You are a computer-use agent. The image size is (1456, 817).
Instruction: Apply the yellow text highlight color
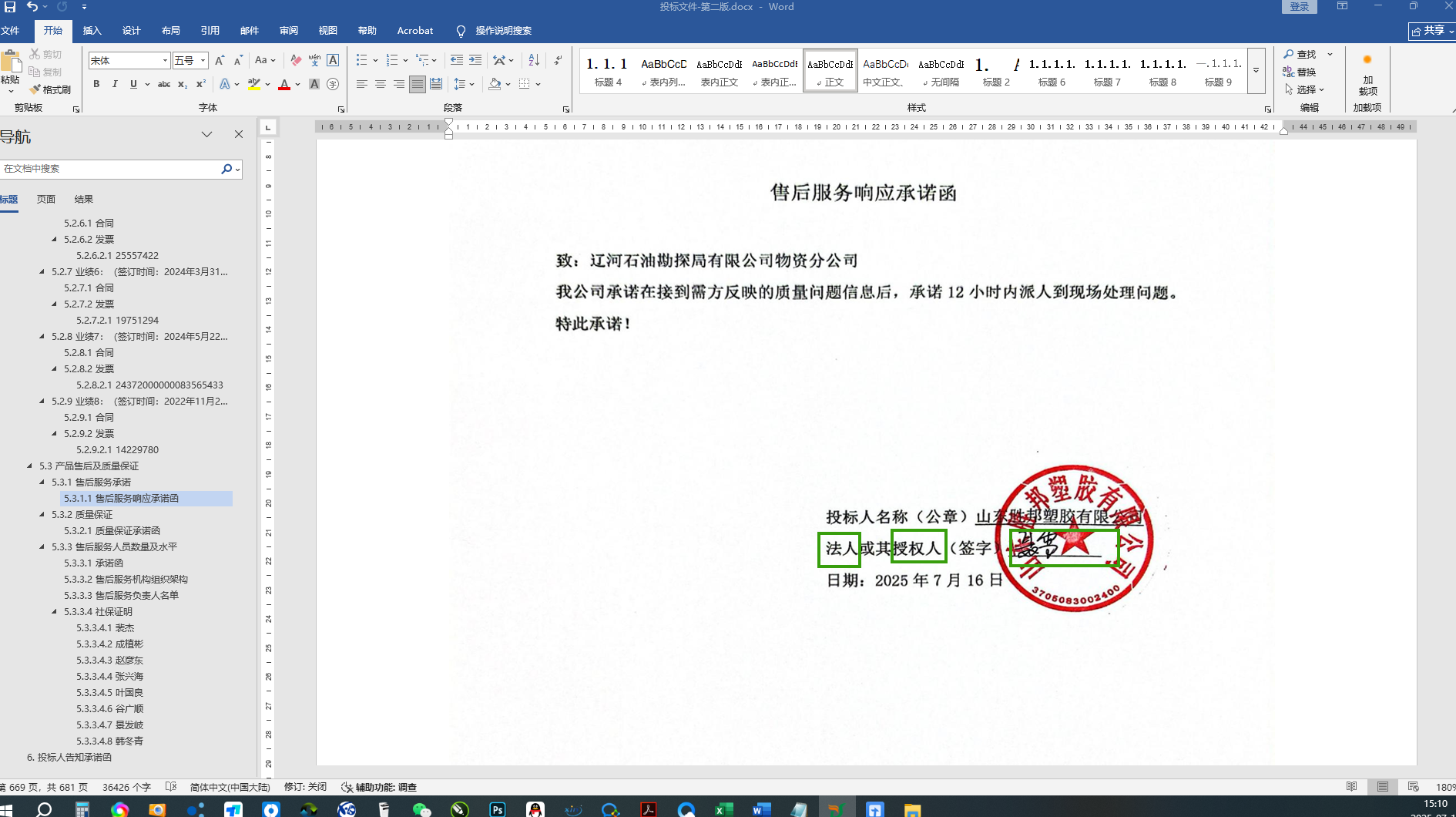click(253, 84)
